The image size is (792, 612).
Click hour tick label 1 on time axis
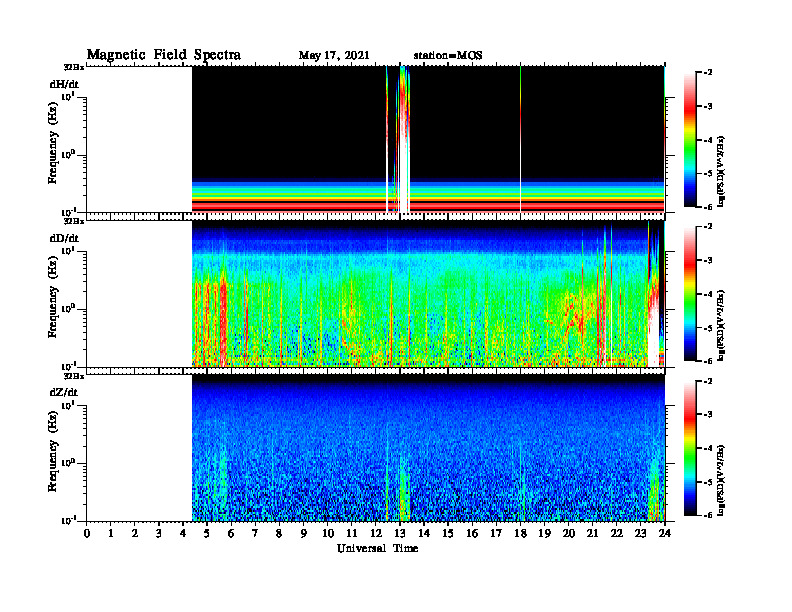[111, 534]
